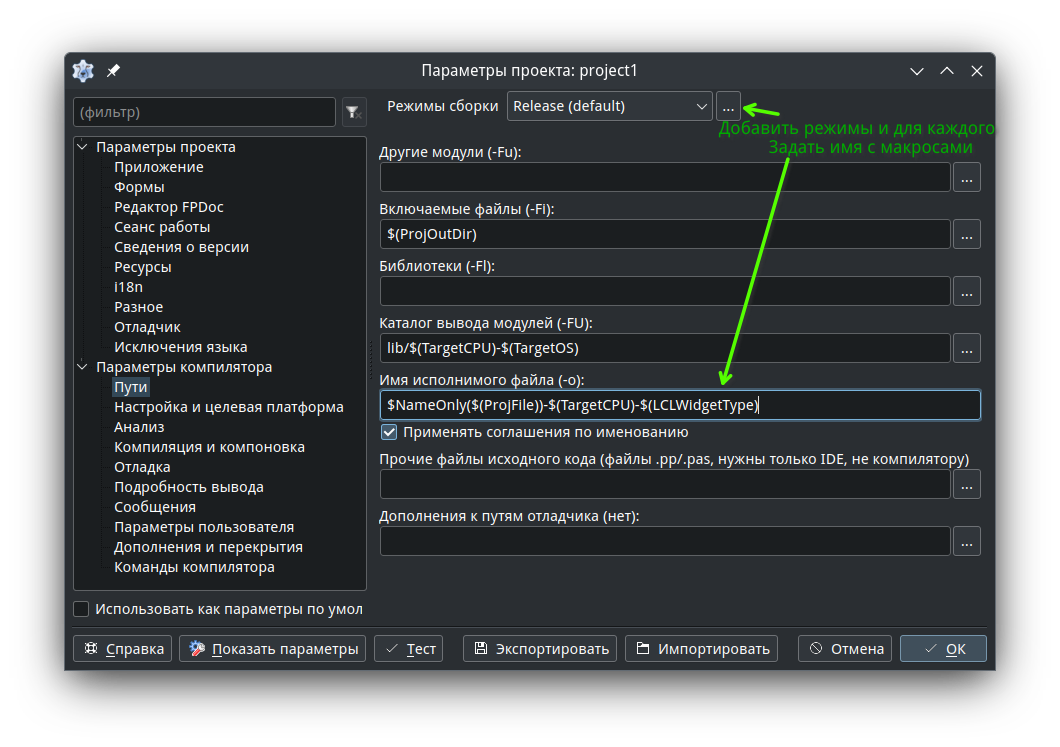Click the Импортировать button
Viewport: 1060px width, 747px height.
click(x=702, y=649)
